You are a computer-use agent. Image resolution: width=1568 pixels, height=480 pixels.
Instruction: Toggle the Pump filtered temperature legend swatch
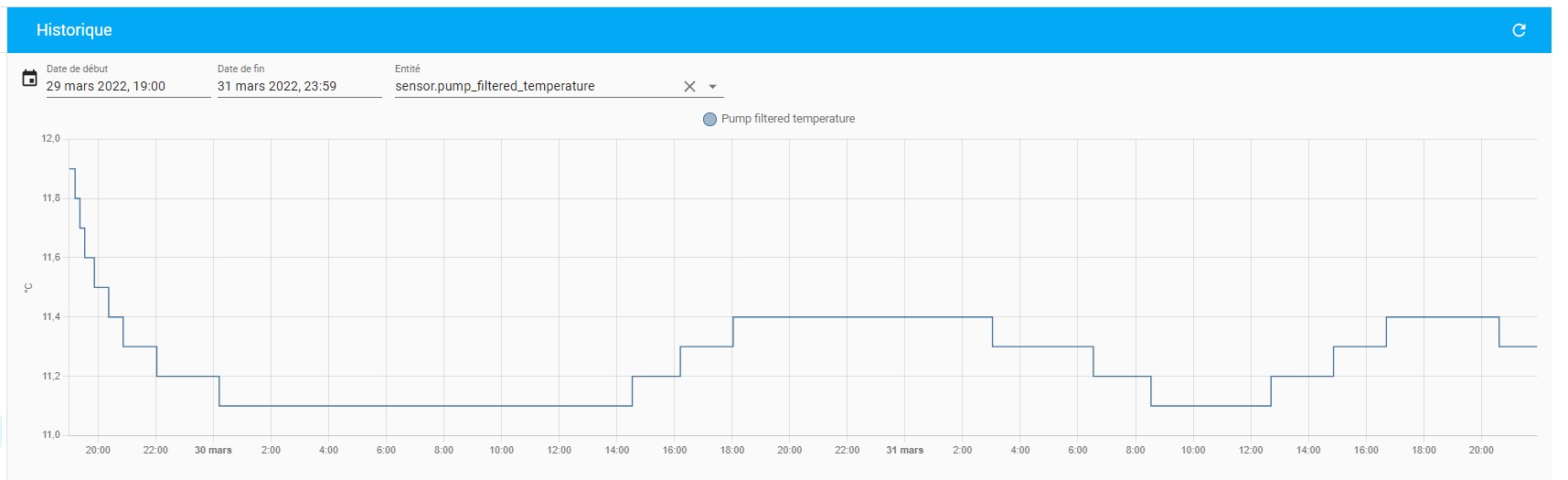click(709, 119)
